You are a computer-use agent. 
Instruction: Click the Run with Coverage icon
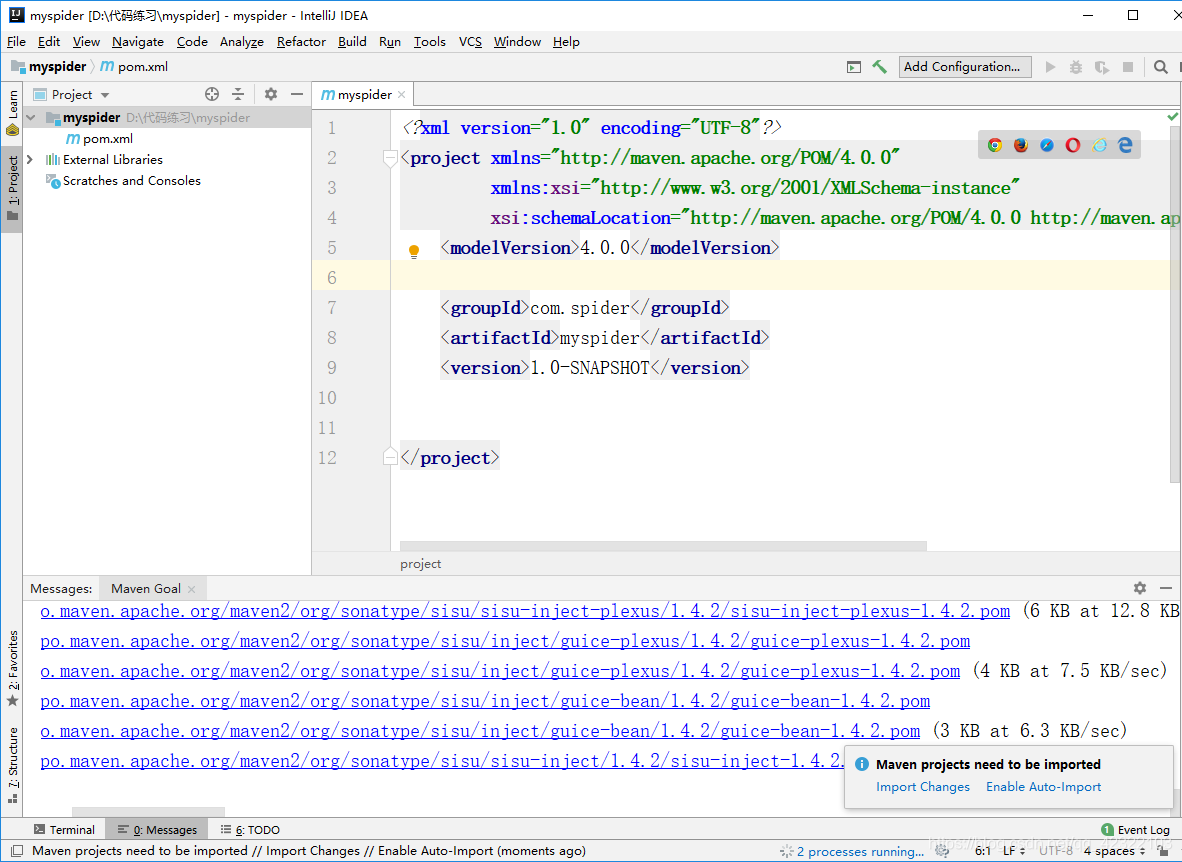point(1101,67)
